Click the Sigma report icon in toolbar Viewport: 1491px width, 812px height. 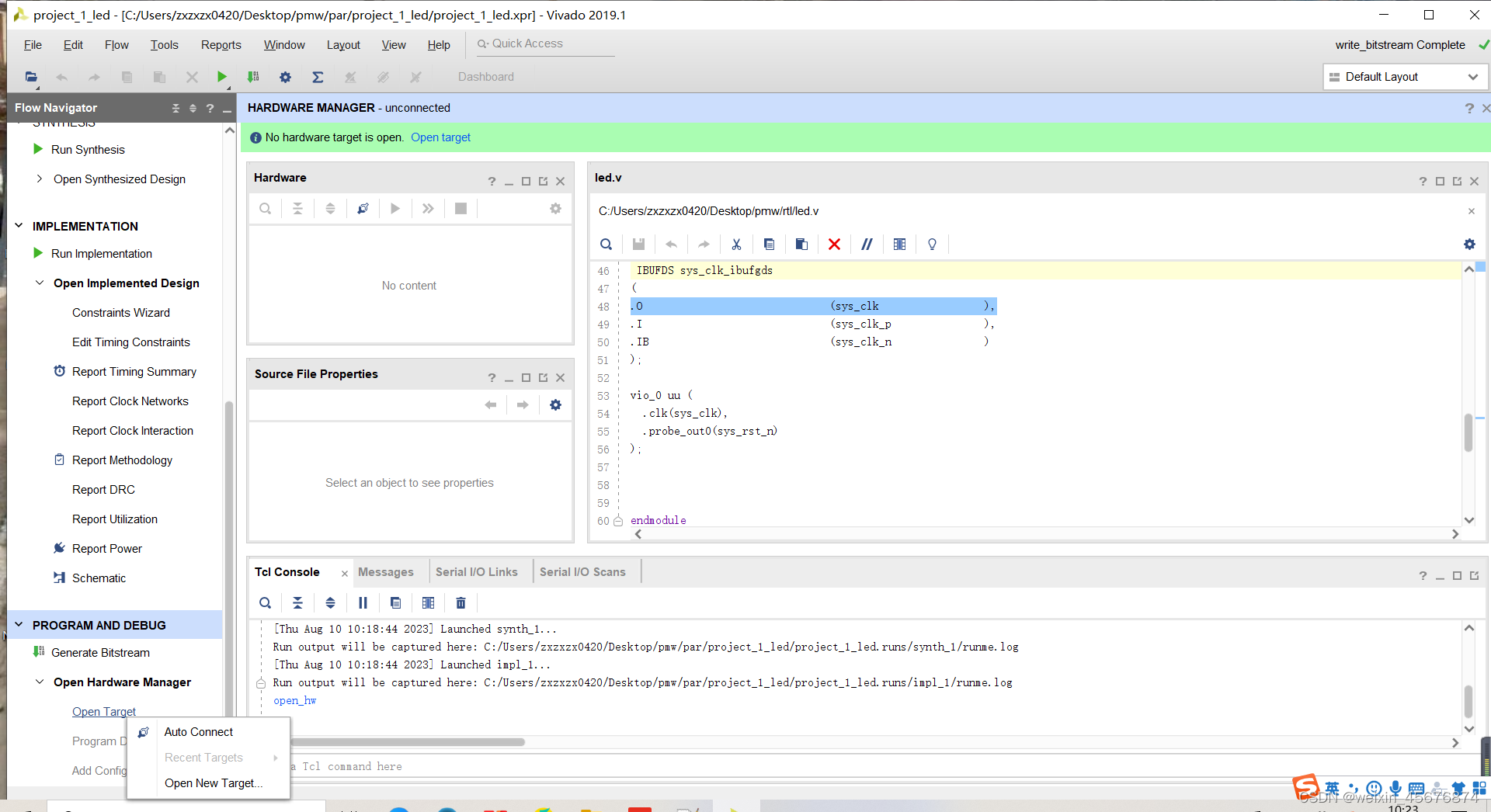point(318,77)
